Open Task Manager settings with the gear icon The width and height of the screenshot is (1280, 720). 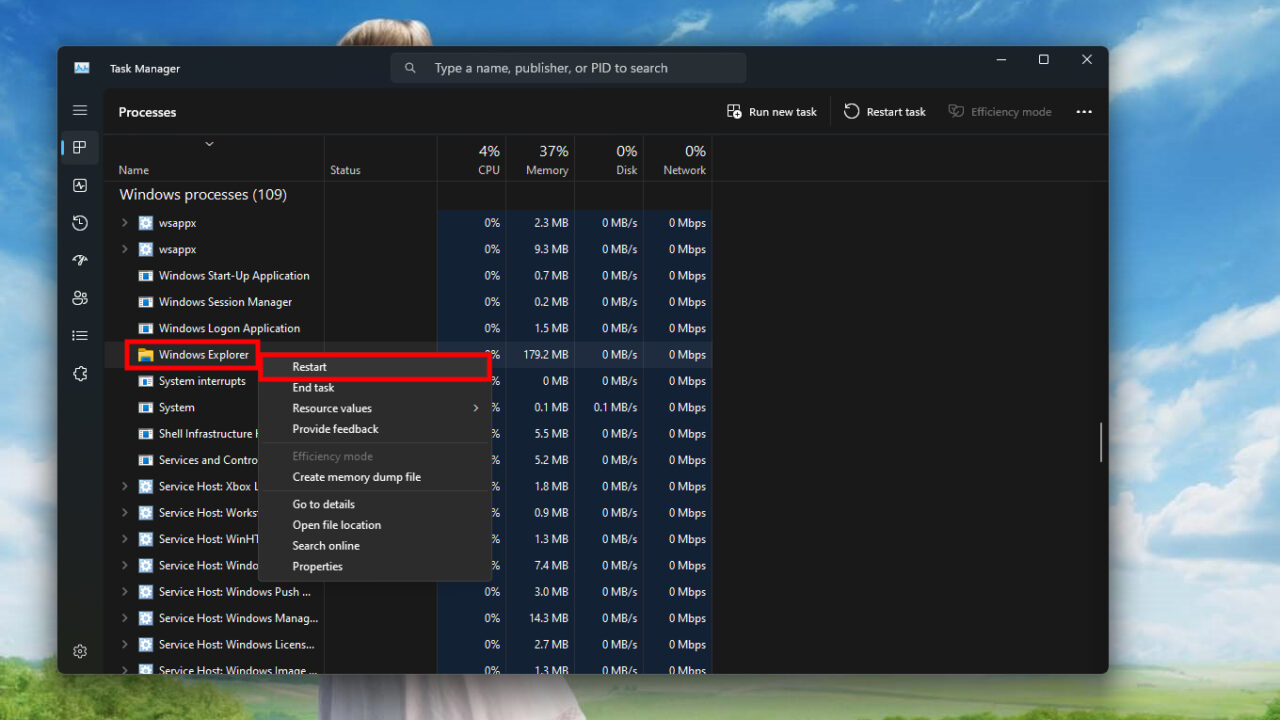pos(80,650)
